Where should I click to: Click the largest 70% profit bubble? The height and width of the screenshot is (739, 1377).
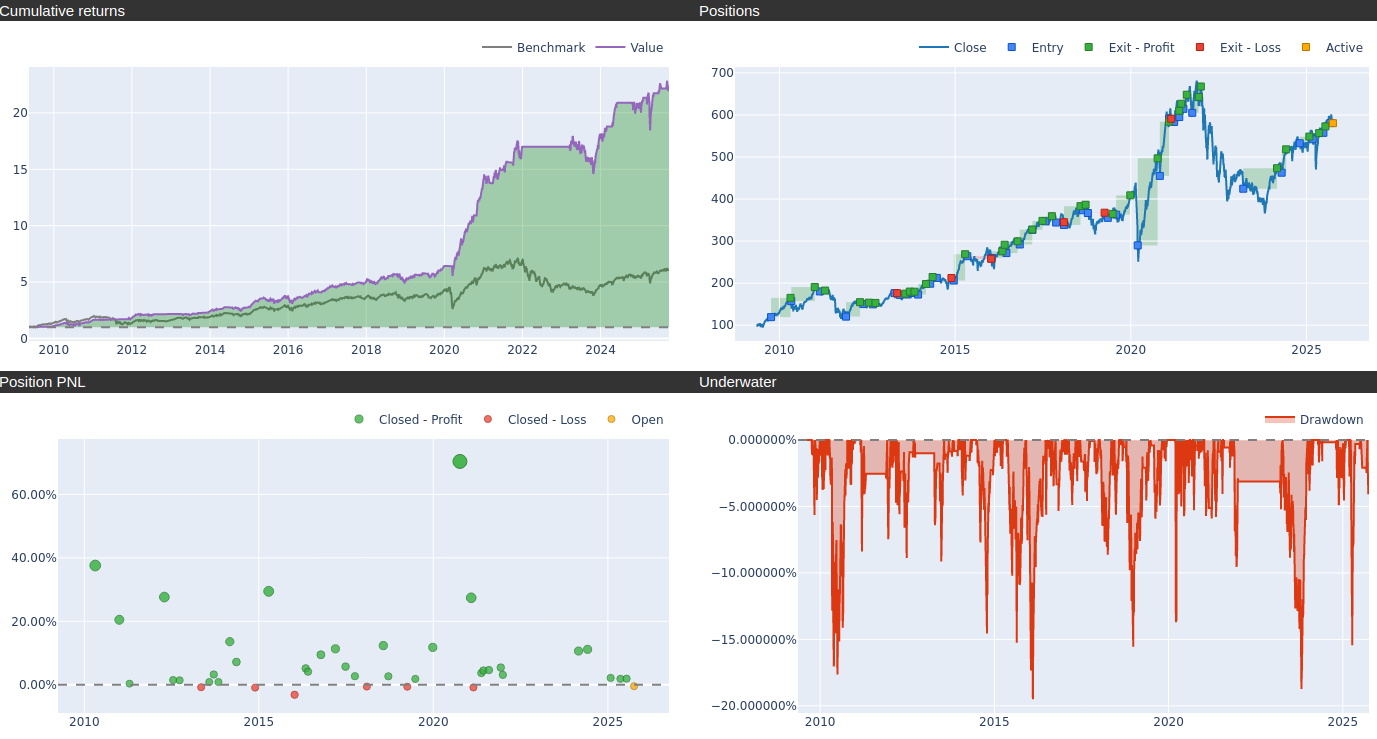click(460, 461)
